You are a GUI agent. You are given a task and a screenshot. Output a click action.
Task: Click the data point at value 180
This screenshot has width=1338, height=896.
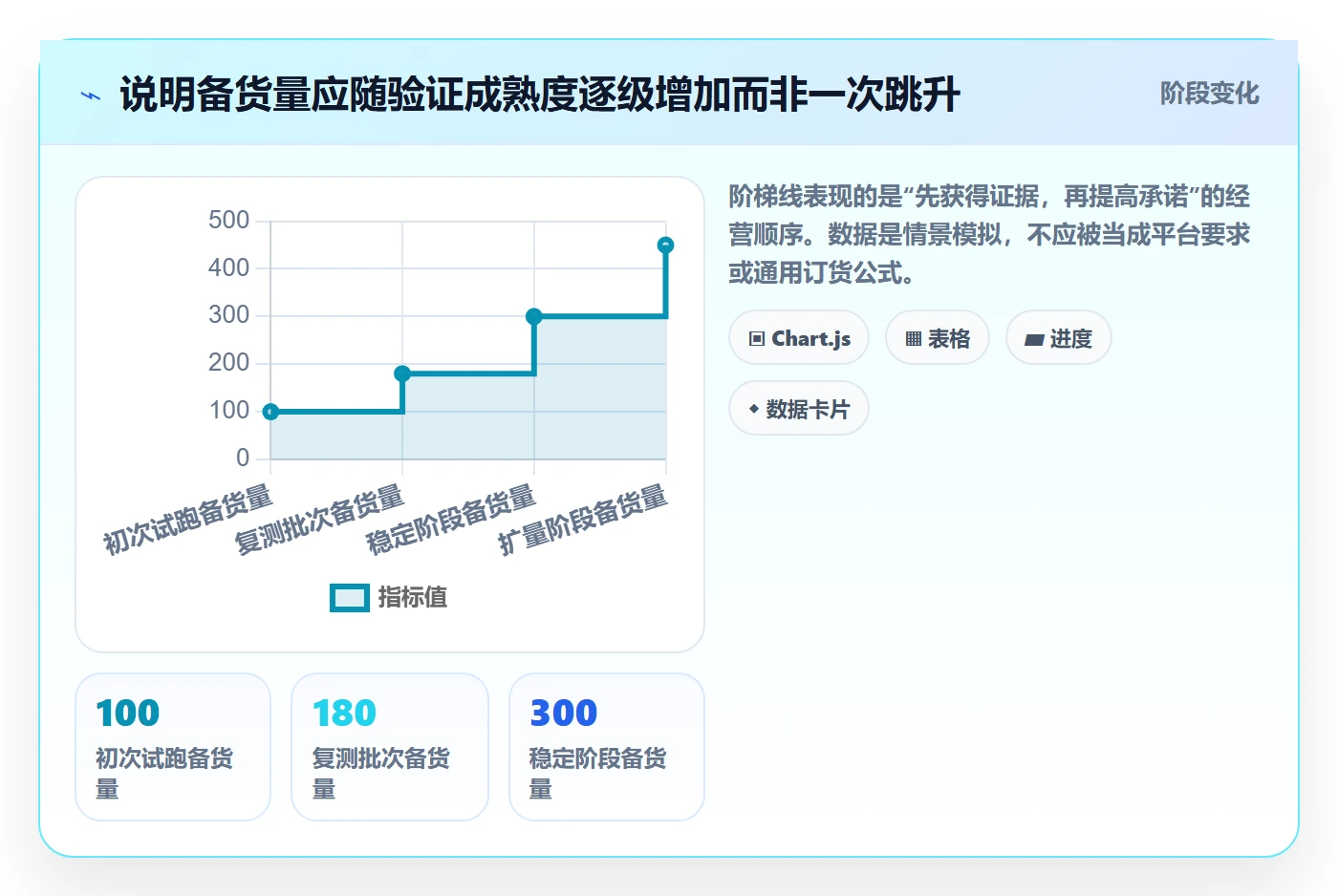[402, 373]
